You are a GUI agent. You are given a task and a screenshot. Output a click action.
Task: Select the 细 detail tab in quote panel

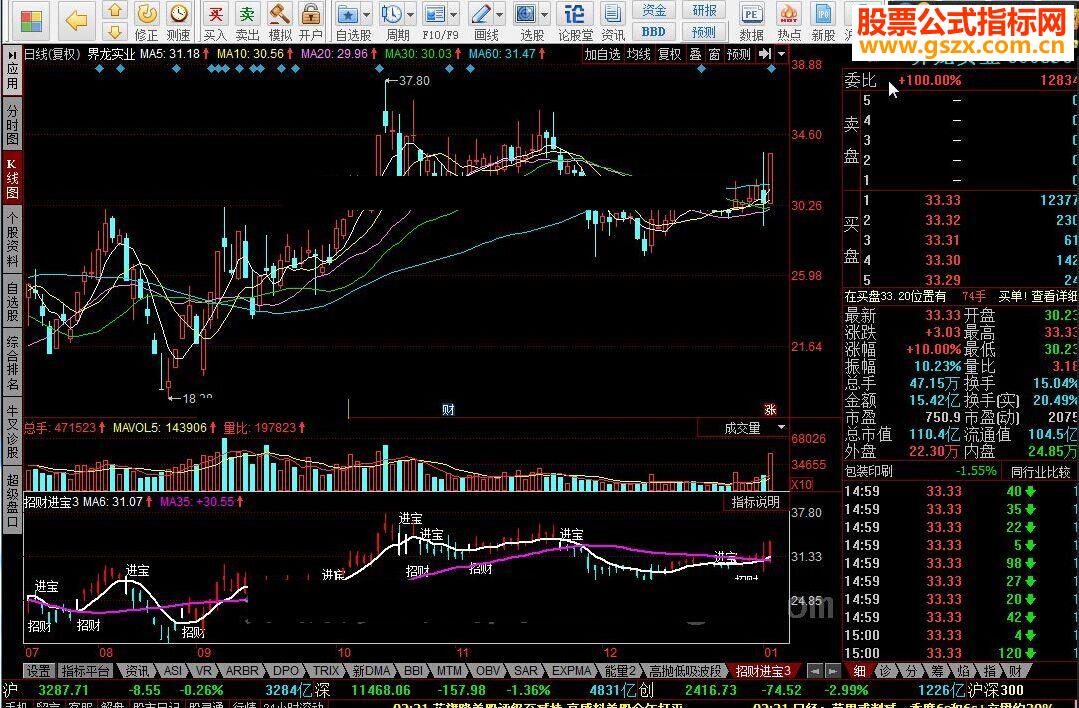pyautogui.click(x=859, y=670)
